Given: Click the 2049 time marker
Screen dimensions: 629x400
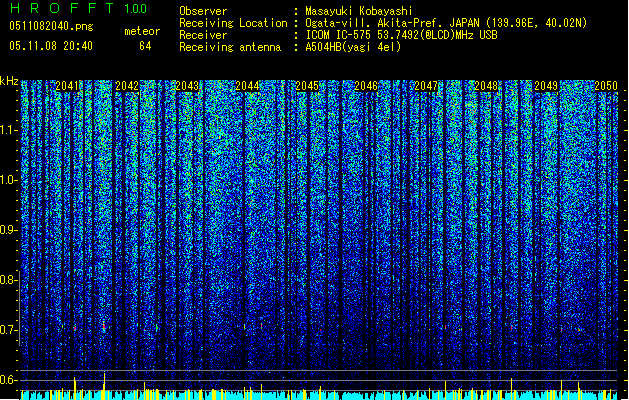Looking at the screenshot, I should [546, 86].
